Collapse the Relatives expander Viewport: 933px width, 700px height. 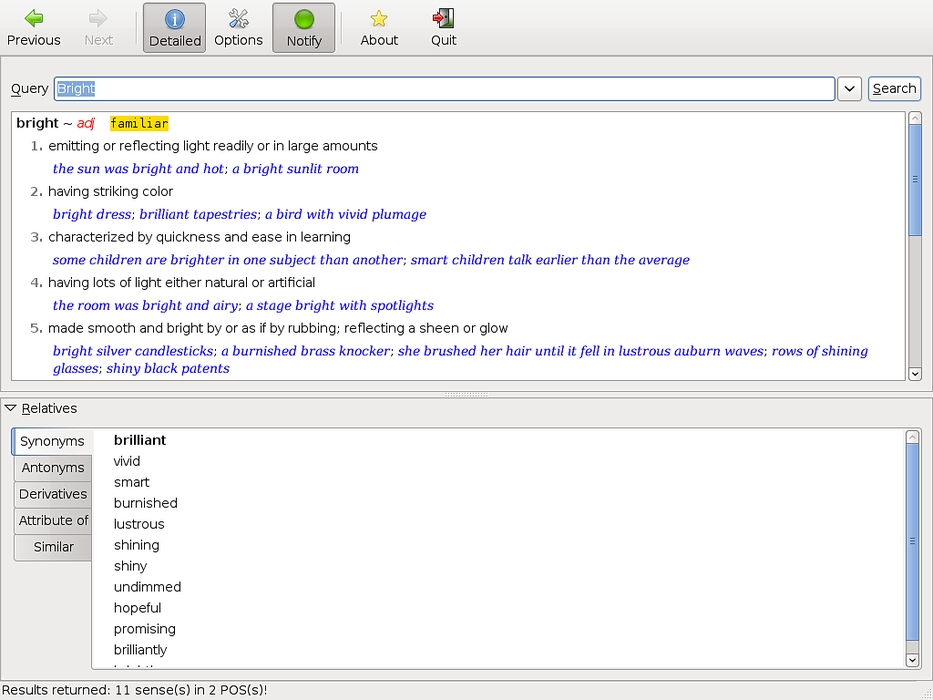point(11,408)
